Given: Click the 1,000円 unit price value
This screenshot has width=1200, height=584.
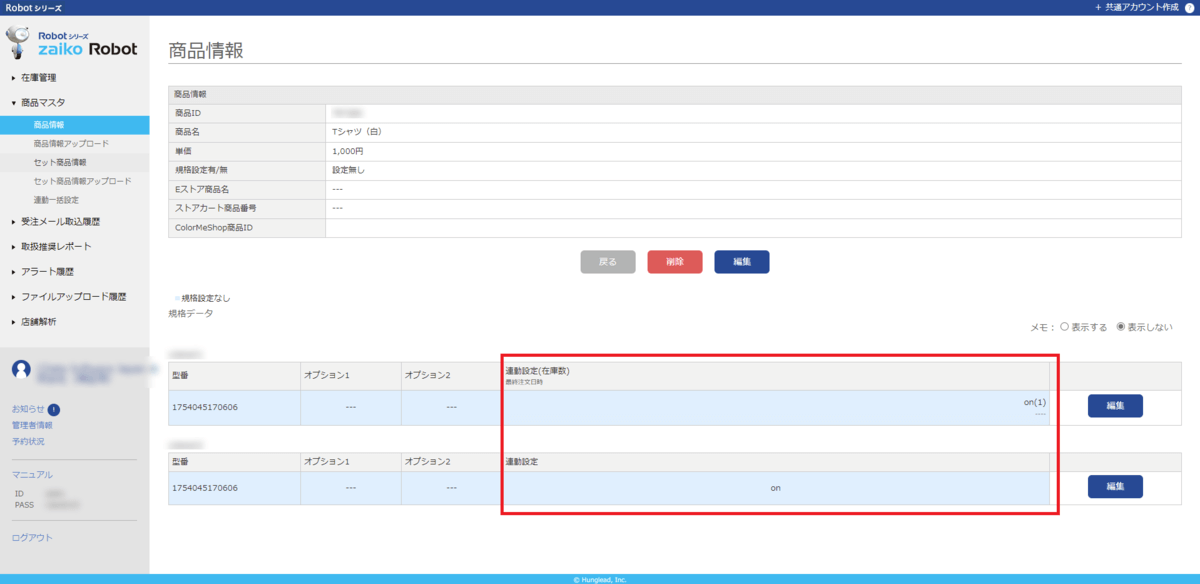Looking at the screenshot, I should [349, 151].
